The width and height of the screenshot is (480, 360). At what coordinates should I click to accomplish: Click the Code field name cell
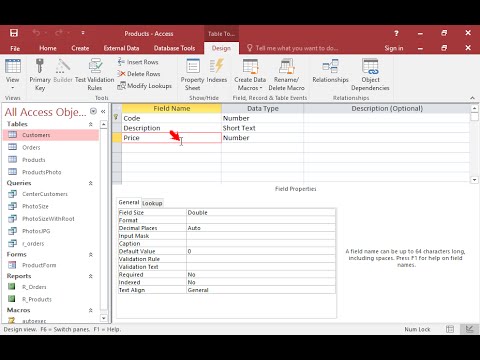pyautogui.click(x=171, y=118)
